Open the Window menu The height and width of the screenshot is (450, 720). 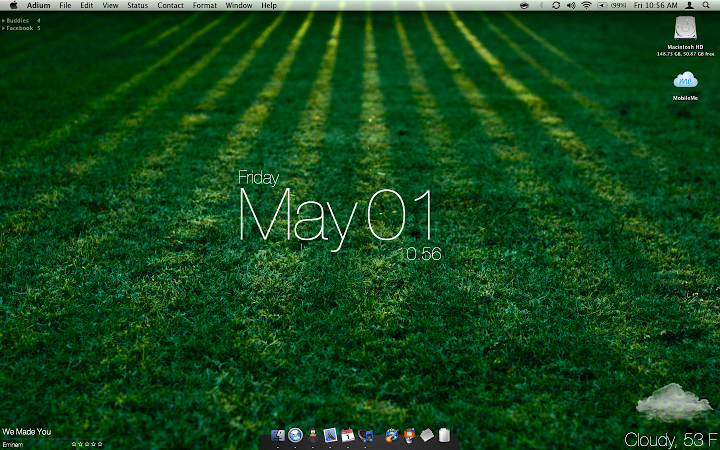239,6
